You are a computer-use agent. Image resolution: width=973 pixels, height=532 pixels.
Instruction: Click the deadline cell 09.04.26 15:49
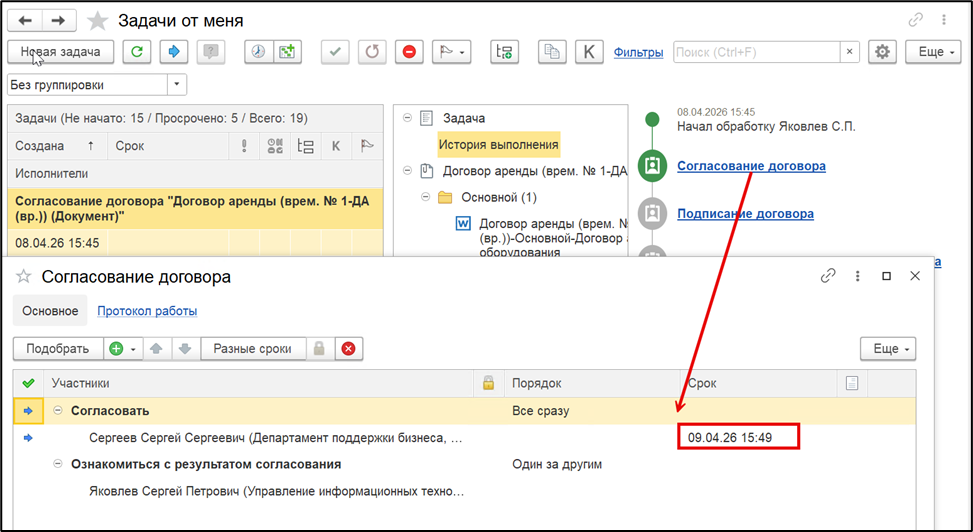tap(738, 438)
